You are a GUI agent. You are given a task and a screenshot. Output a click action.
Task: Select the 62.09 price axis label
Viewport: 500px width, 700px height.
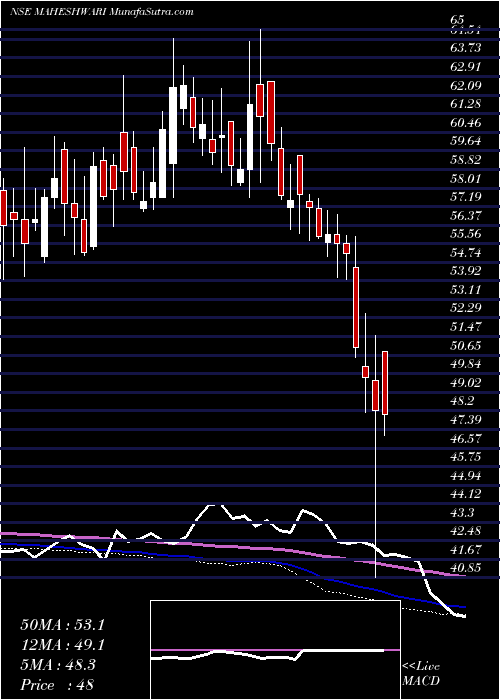(466, 85)
